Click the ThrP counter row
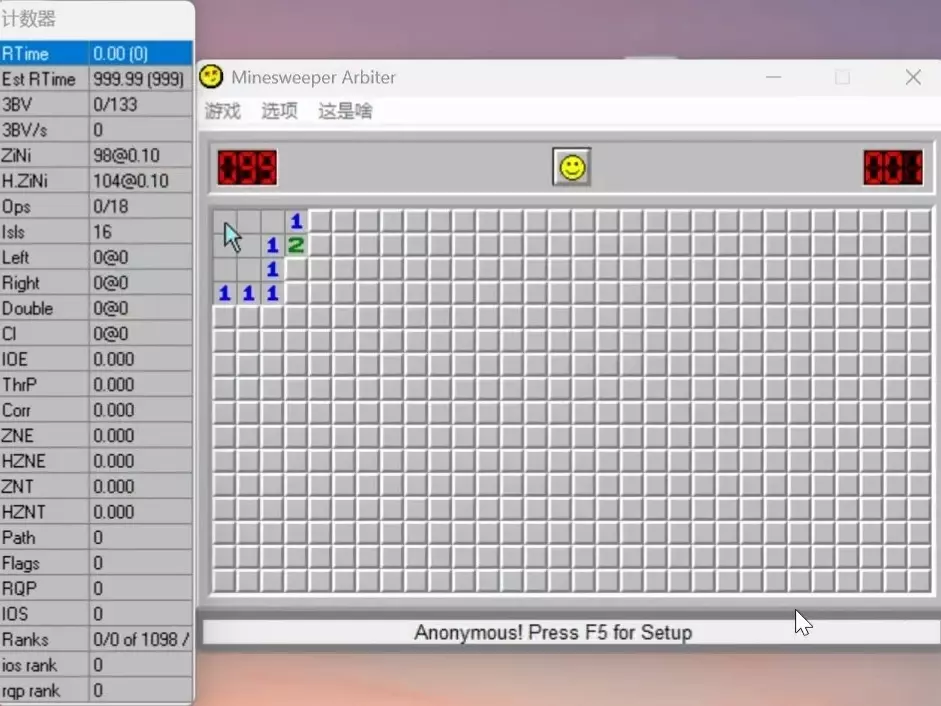Viewport: 941px width, 706px height. coord(96,385)
